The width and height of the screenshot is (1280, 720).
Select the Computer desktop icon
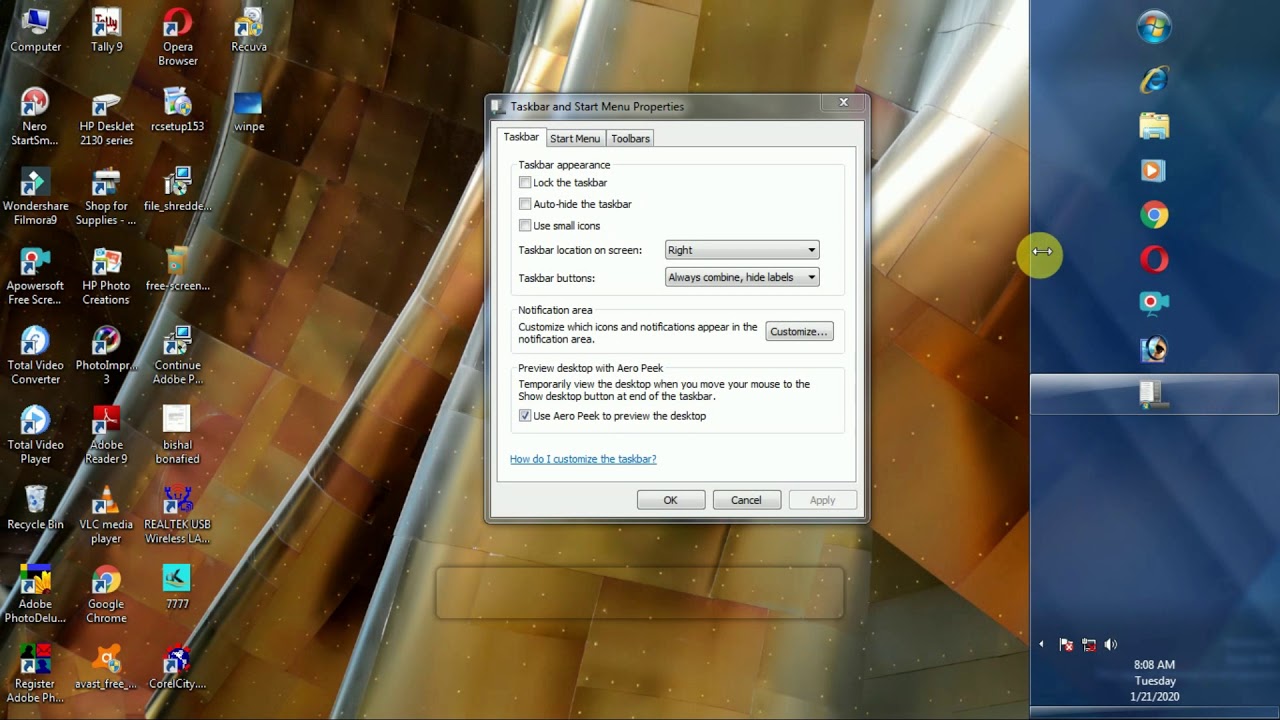coord(35,30)
